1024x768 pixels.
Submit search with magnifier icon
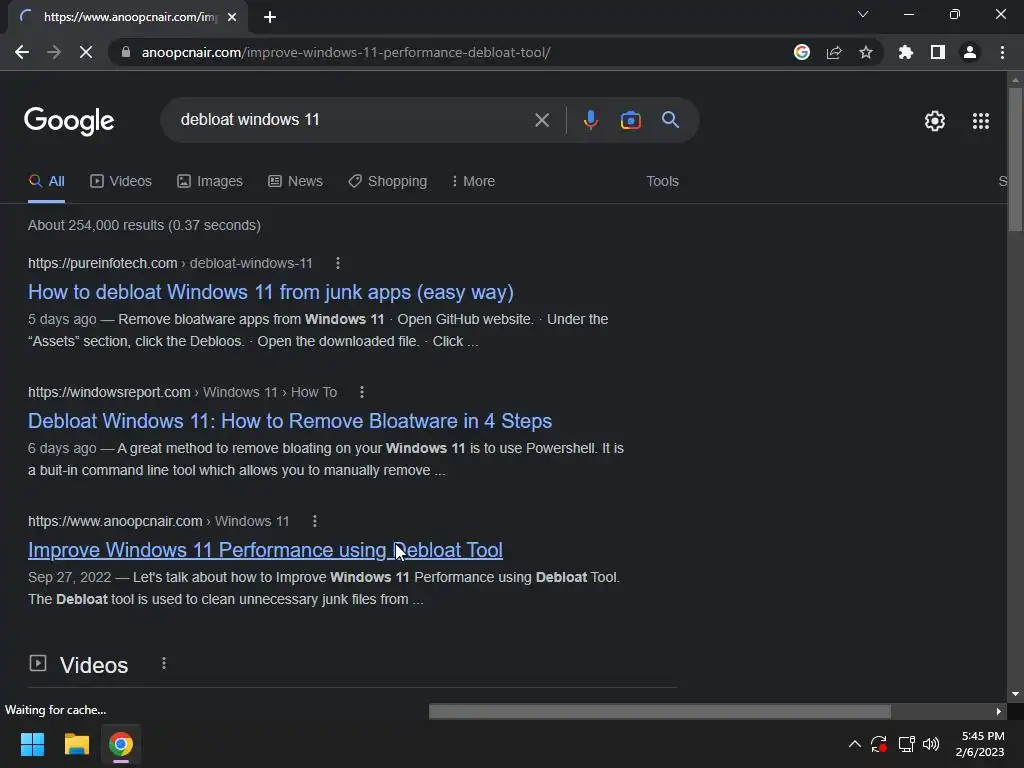[x=670, y=120]
